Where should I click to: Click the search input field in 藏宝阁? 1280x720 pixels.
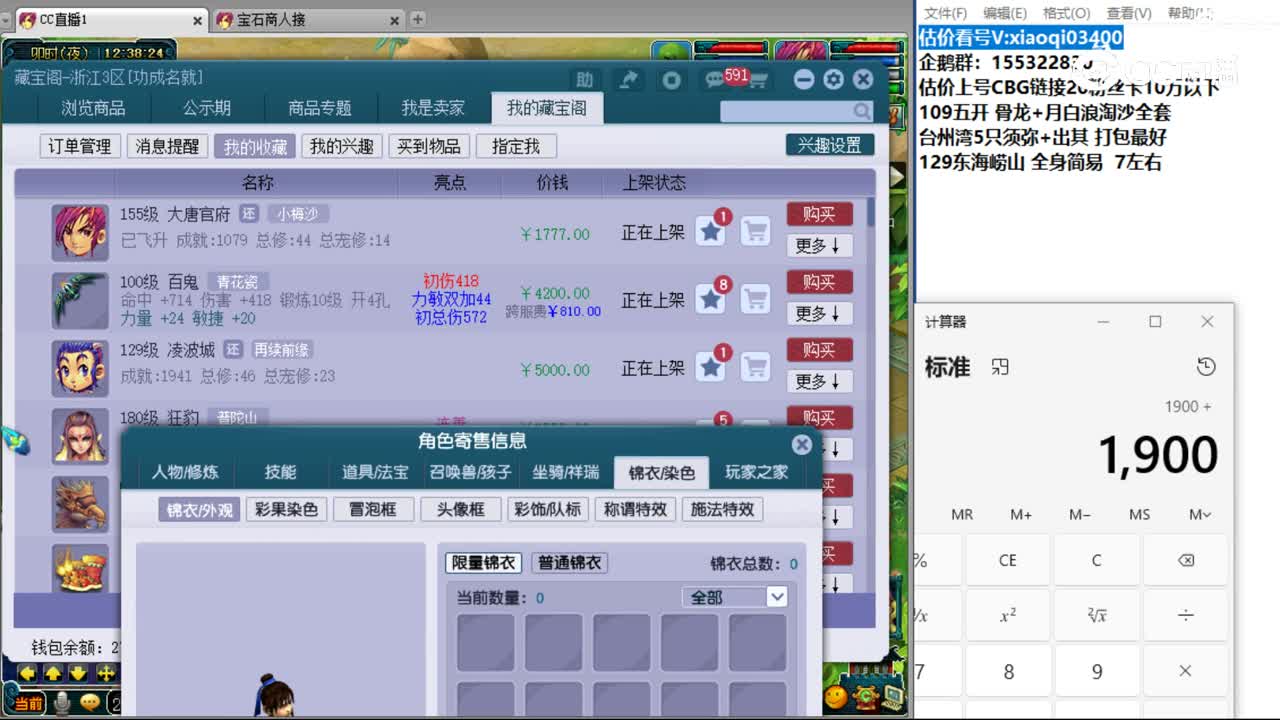(x=790, y=111)
